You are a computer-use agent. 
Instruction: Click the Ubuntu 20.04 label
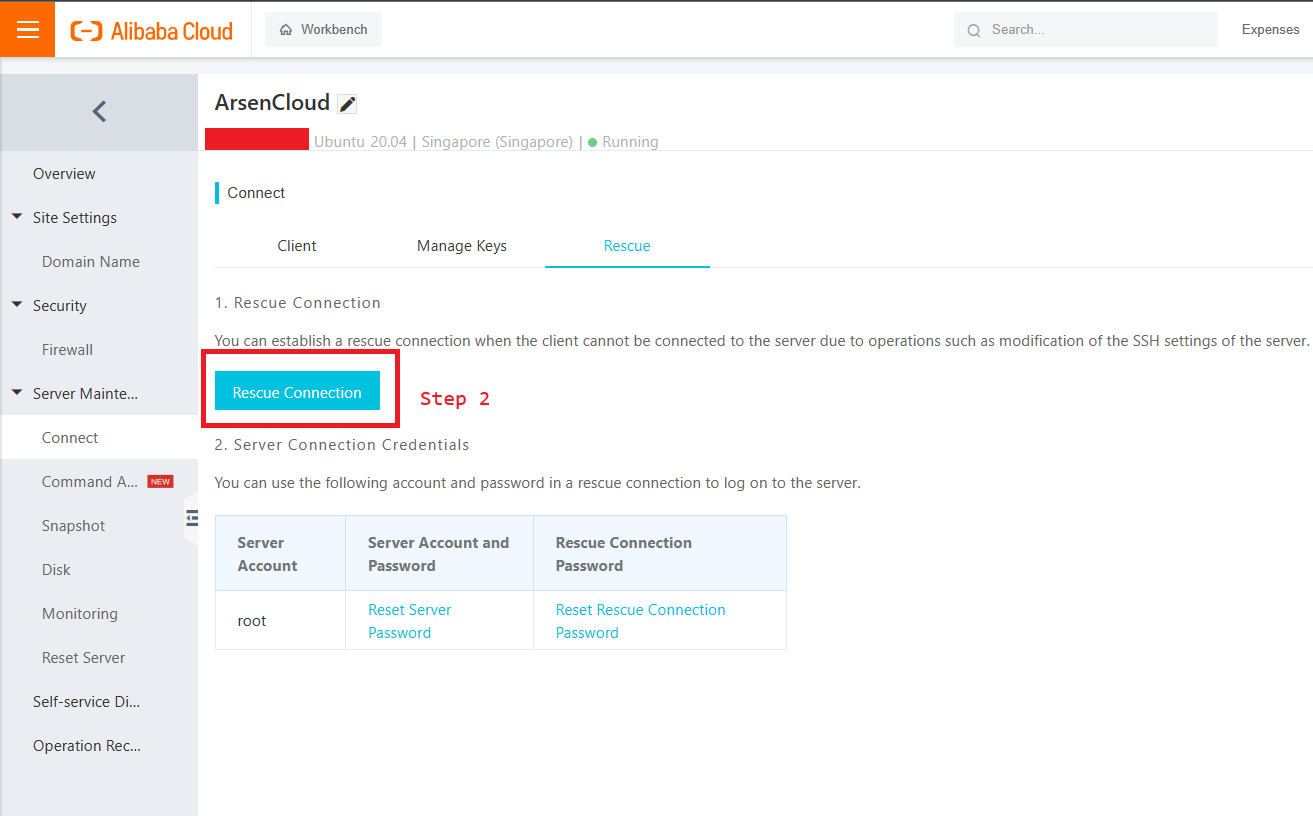[361, 142]
